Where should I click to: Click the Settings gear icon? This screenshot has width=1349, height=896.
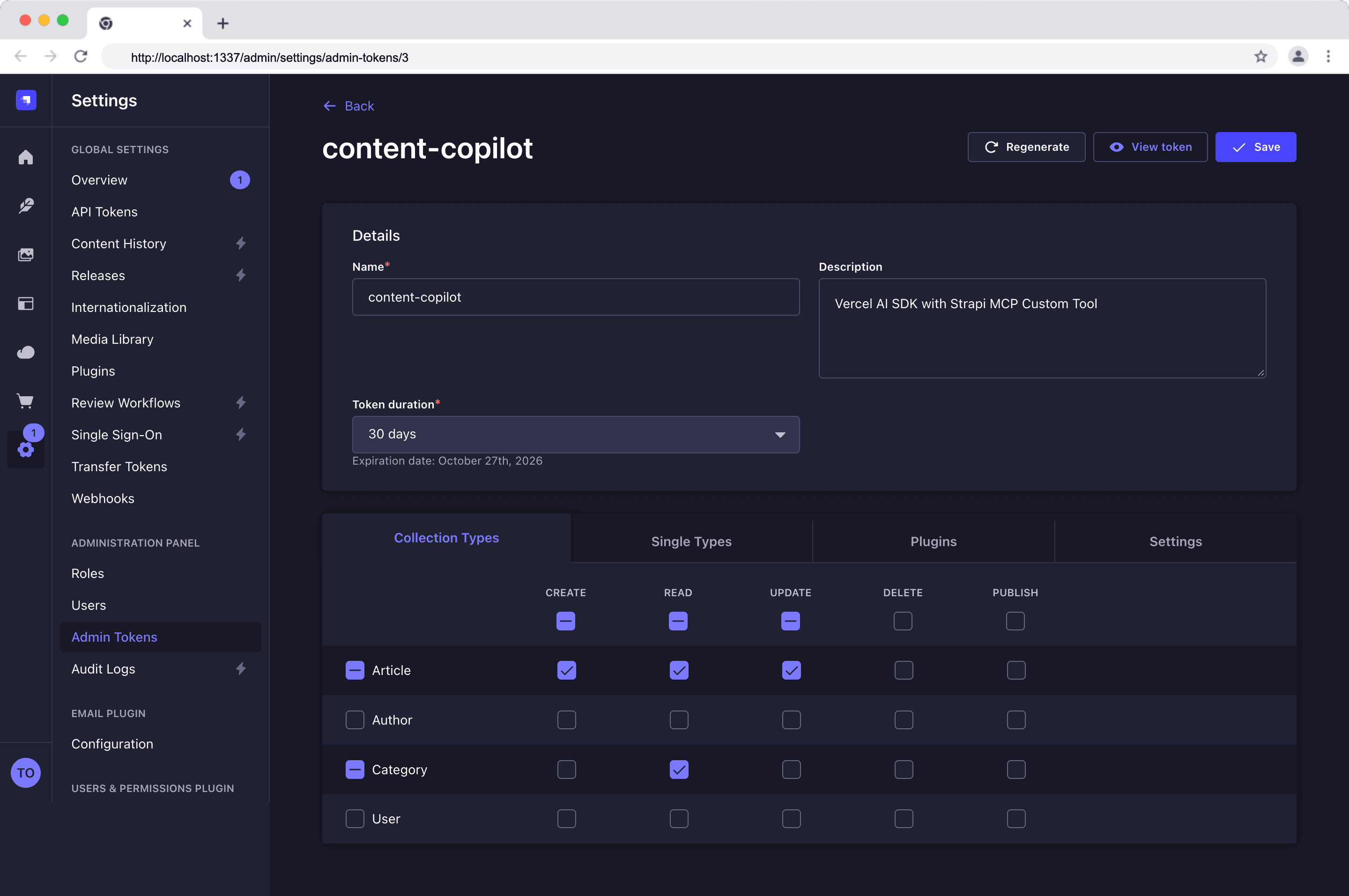pos(26,450)
